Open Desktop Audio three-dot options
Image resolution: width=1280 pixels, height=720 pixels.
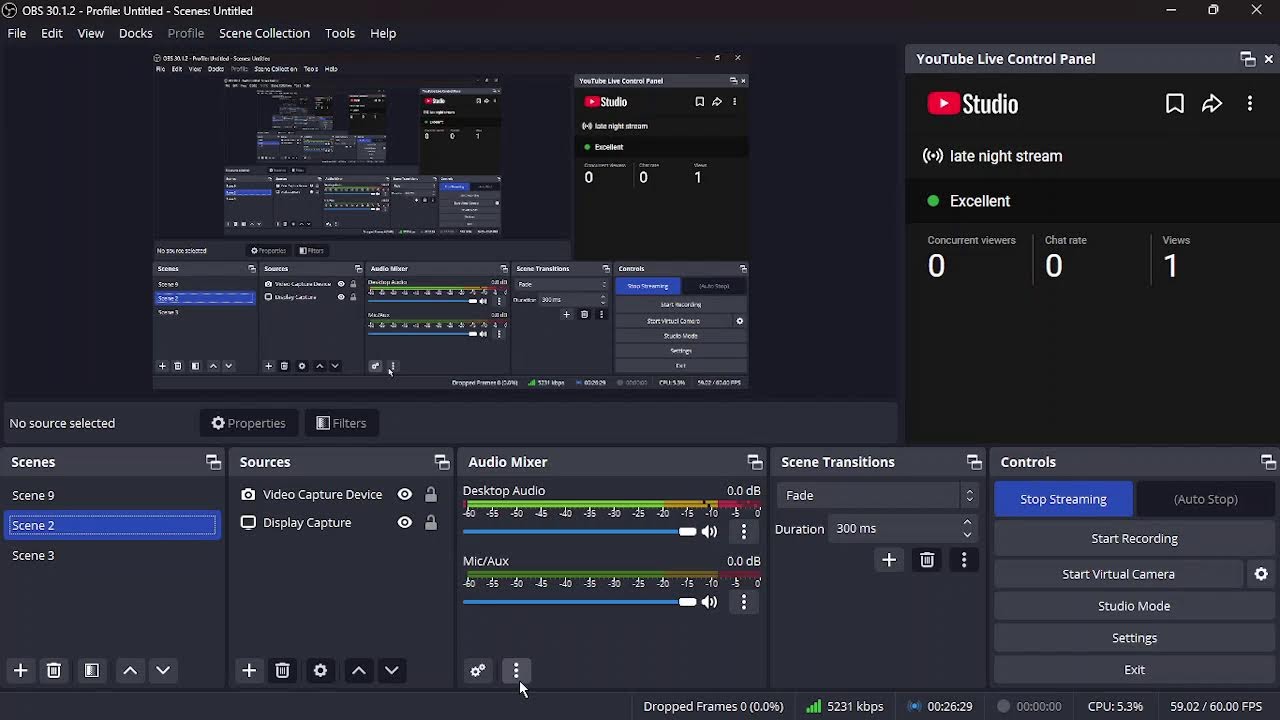point(743,532)
